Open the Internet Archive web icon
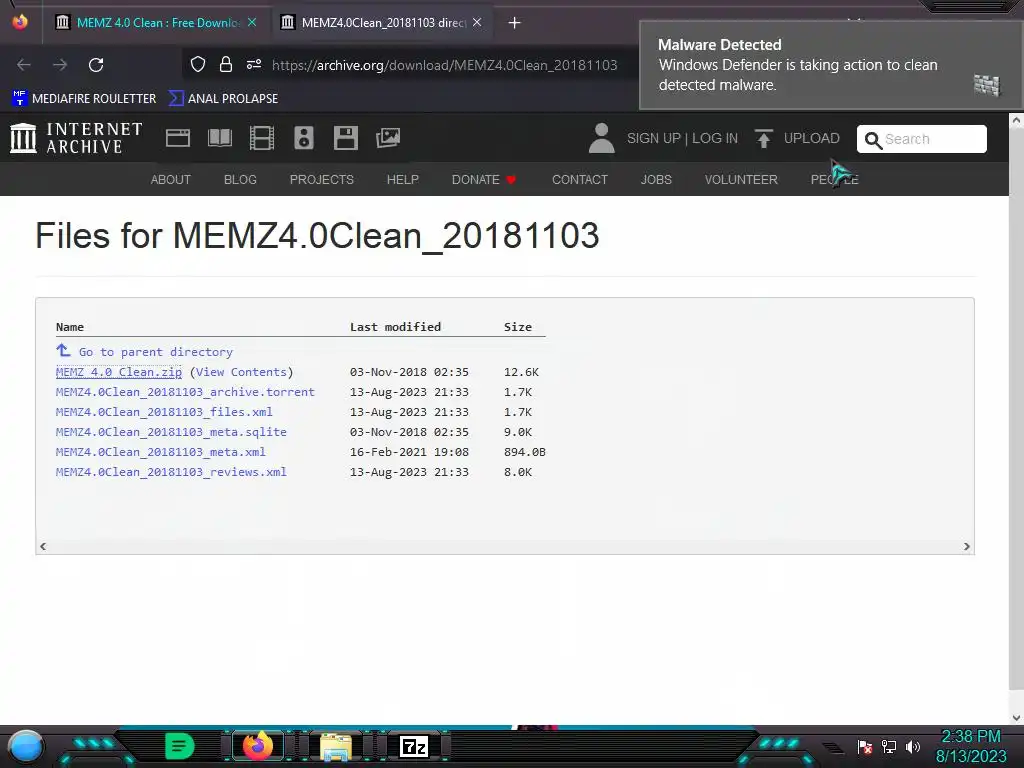Viewport: 1024px width, 768px height. pyautogui.click(x=178, y=138)
